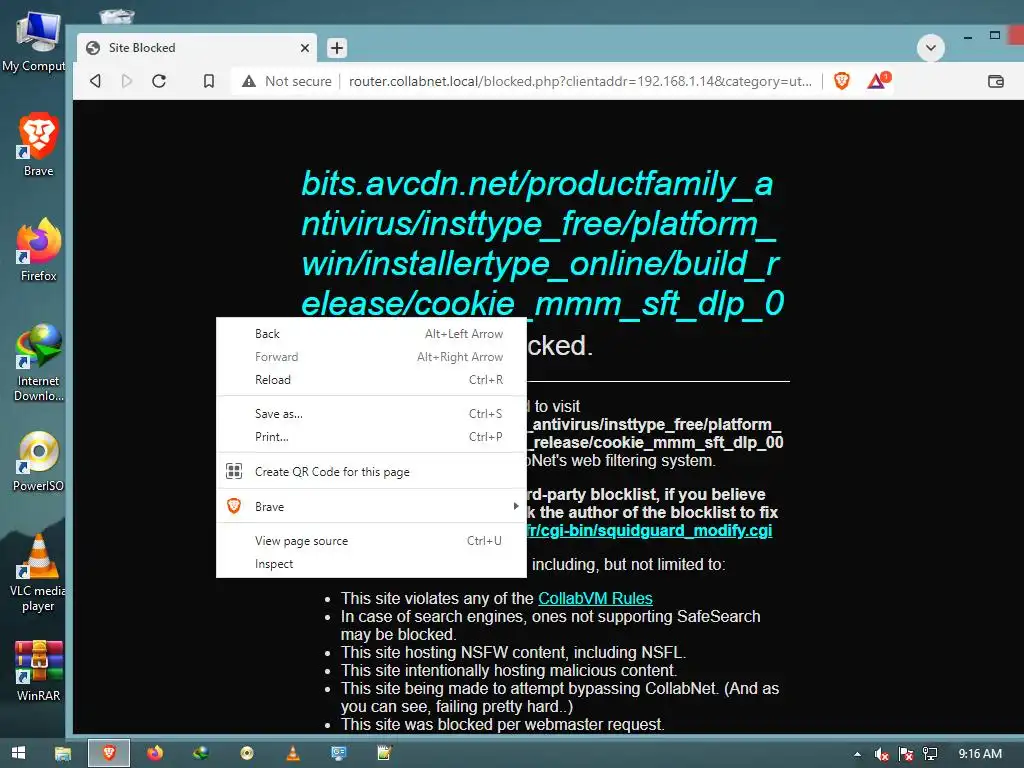Open PowerISO from taskbar
Viewport: 1024px width, 768px height.
pyautogui.click(x=247, y=753)
